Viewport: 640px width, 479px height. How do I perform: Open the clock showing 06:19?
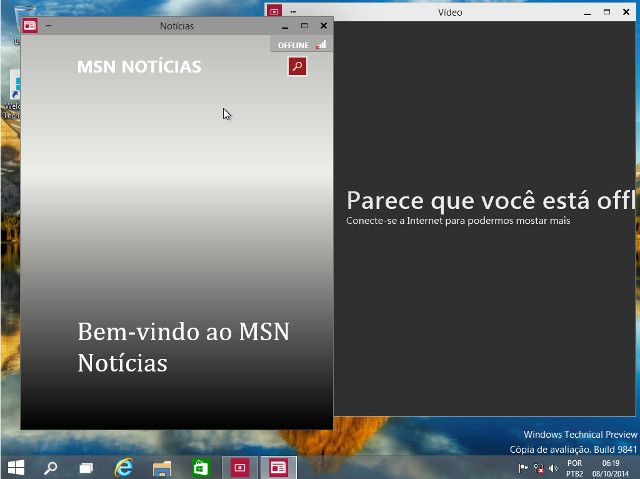point(611,468)
